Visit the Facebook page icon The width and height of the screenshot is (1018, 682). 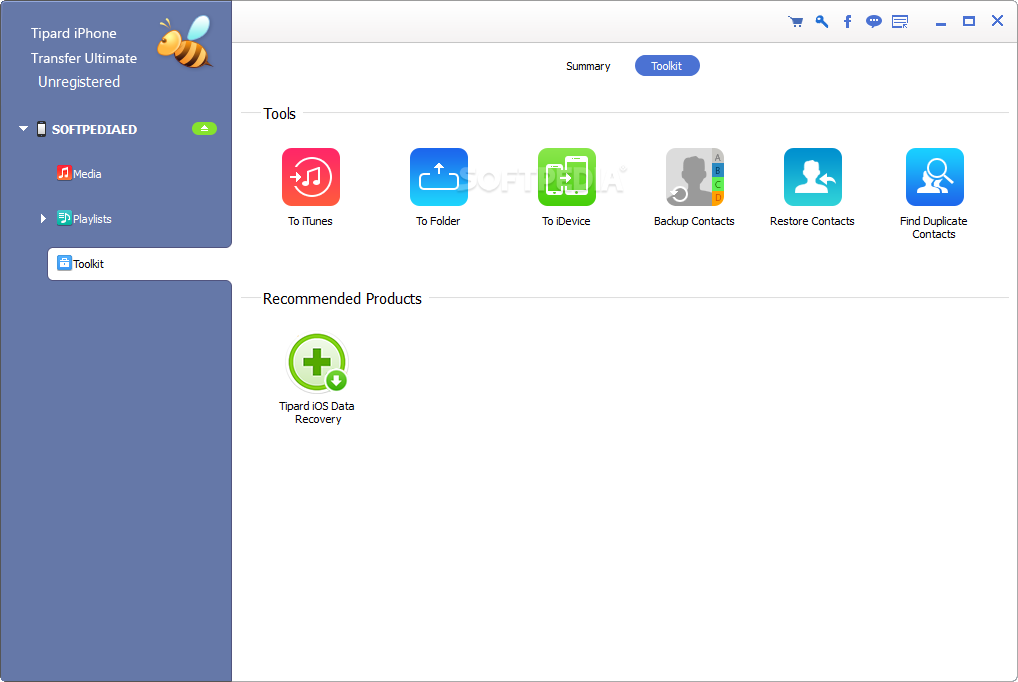click(x=847, y=21)
